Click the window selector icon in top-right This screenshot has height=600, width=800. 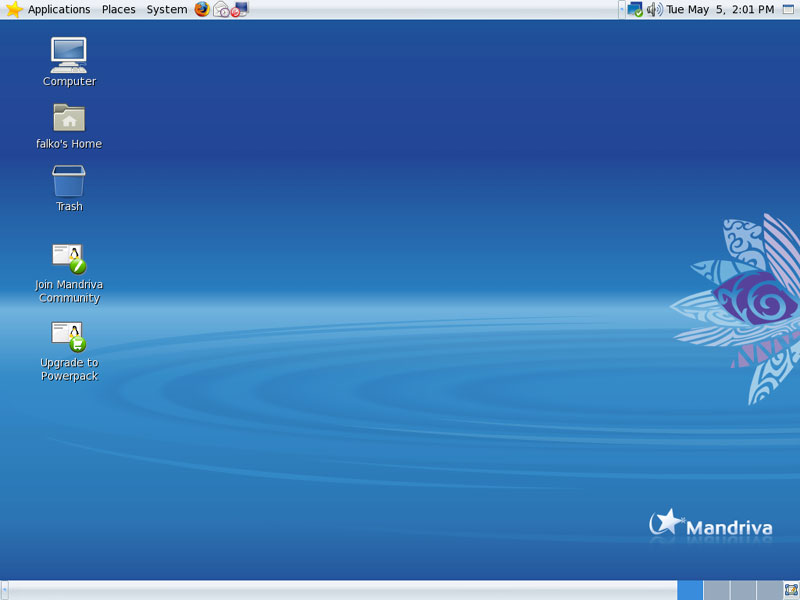(788, 9)
